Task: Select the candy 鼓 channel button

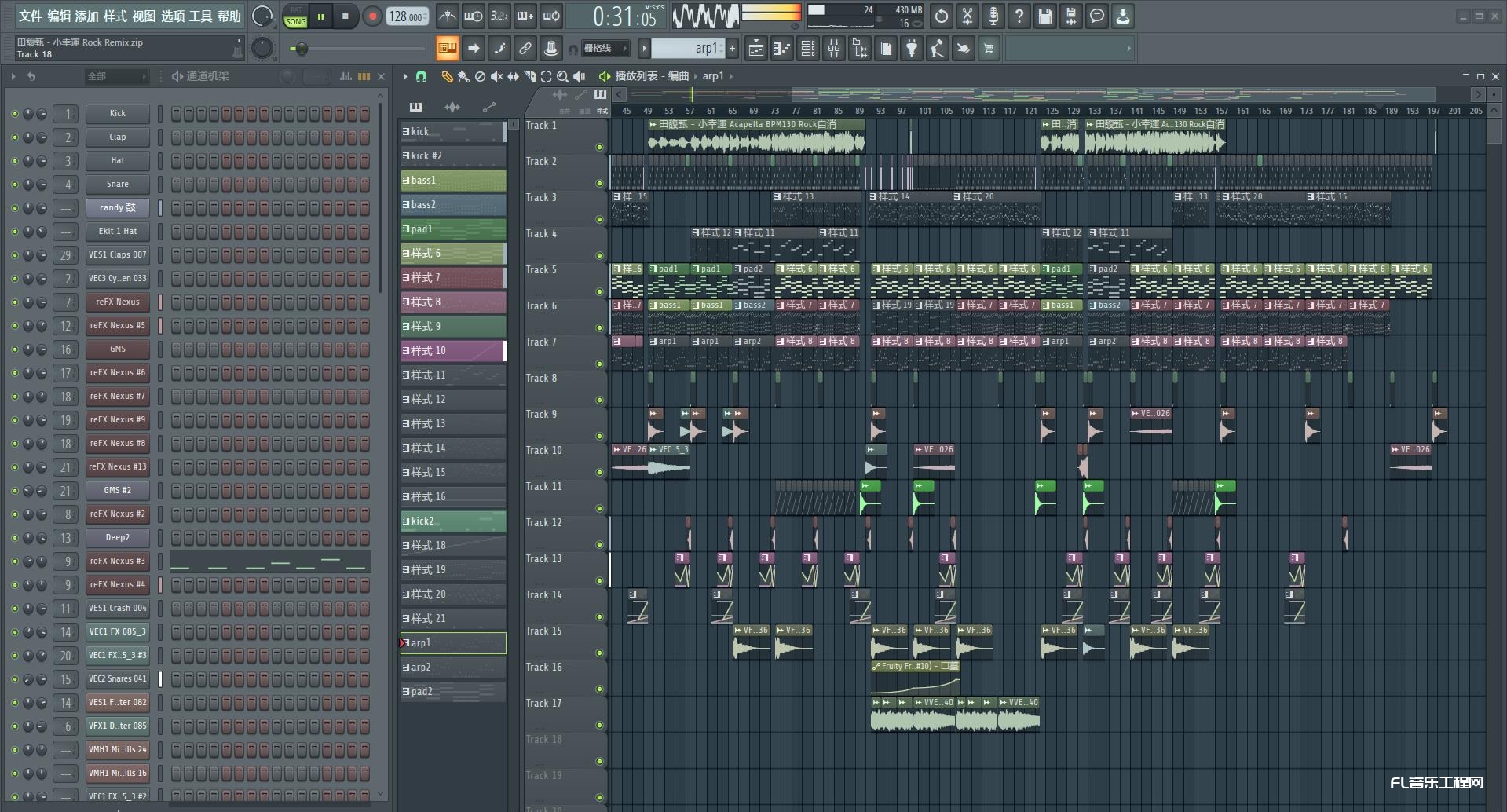Action: [118, 208]
